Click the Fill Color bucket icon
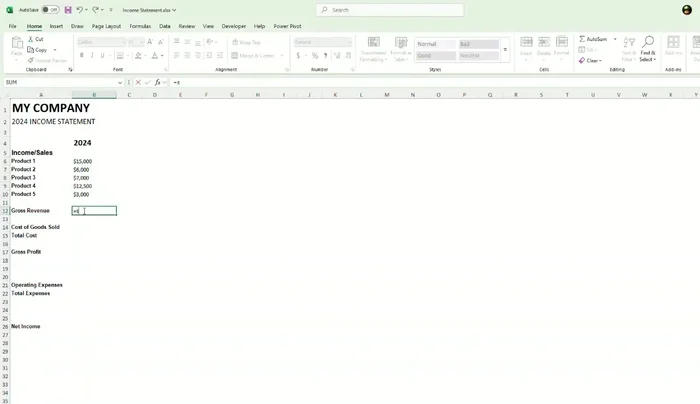Image resolution: width=700 pixels, height=404 pixels. click(x=138, y=55)
